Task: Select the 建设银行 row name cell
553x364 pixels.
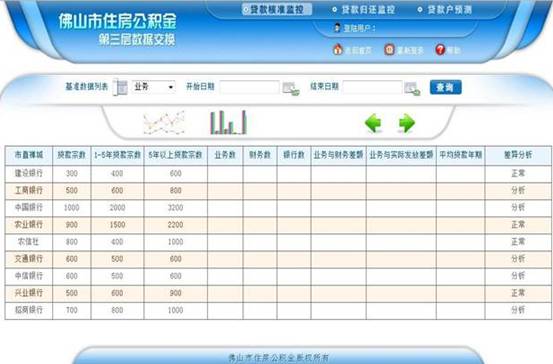Action: pos(29,173)
